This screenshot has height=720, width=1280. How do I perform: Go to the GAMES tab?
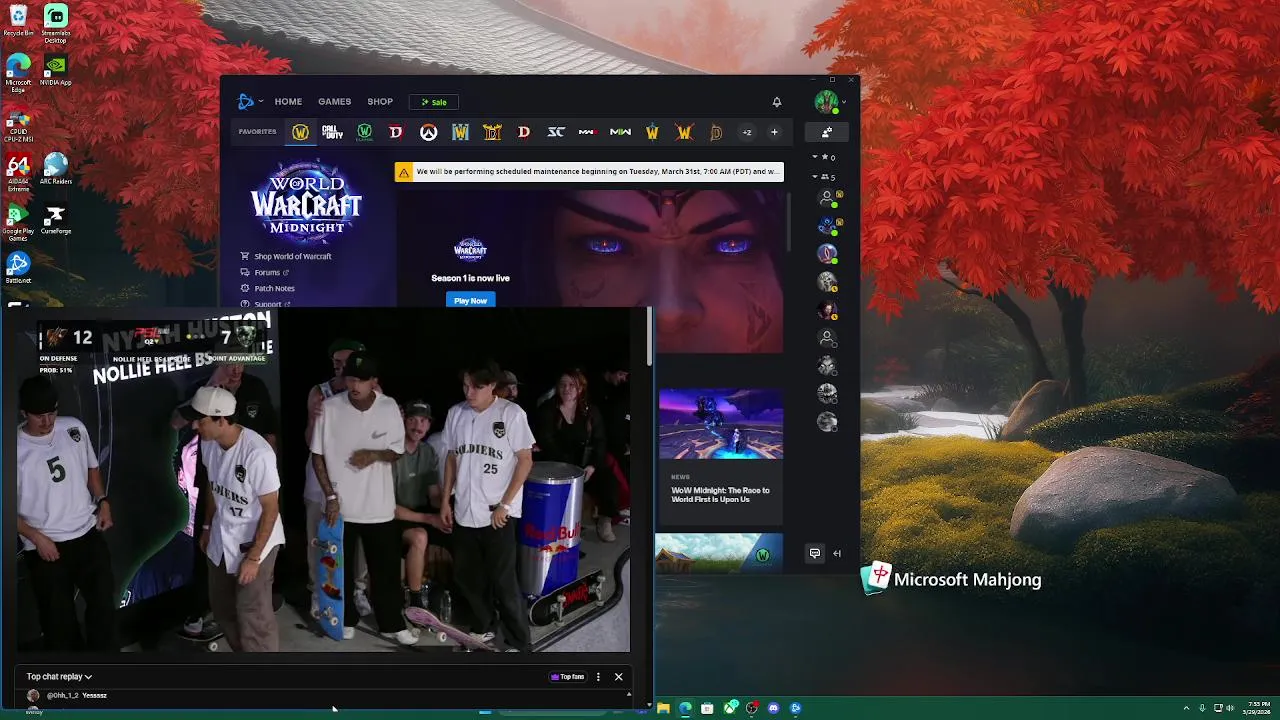pos(334,101)
